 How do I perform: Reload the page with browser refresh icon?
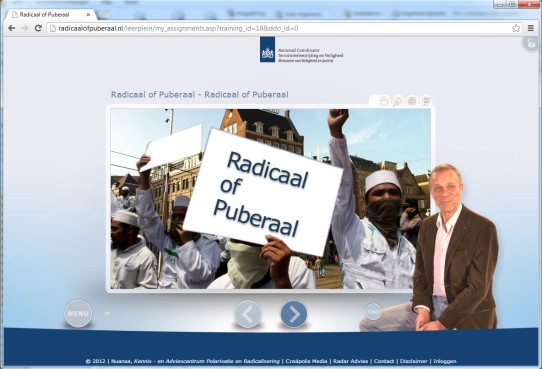38,28
